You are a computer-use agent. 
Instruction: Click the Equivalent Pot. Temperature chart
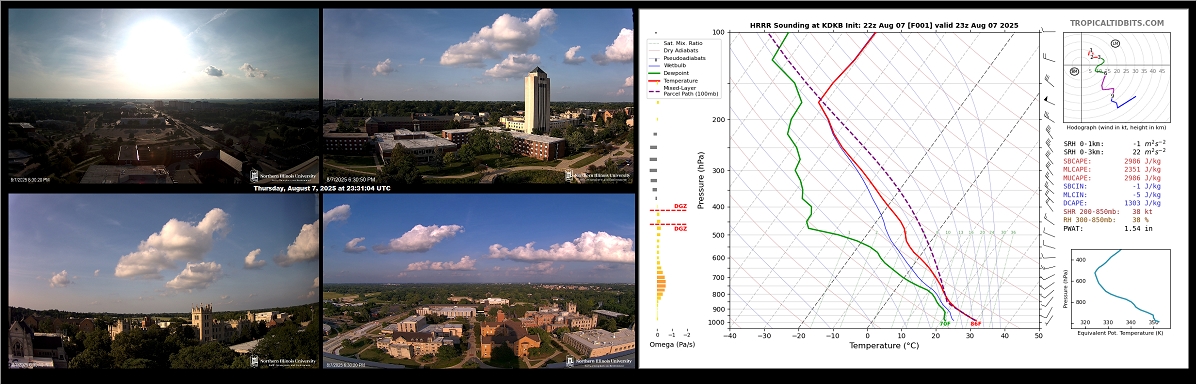click(x=1115, y=287)
